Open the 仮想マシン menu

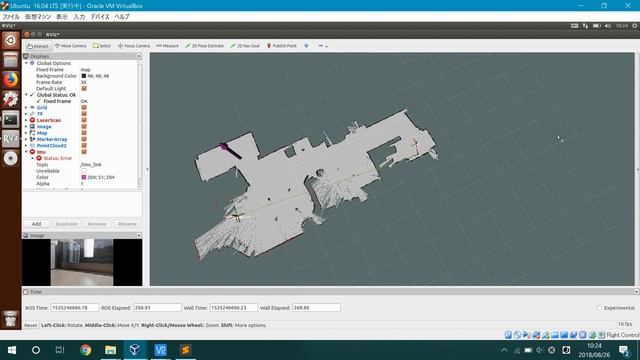tap(38, 17)
